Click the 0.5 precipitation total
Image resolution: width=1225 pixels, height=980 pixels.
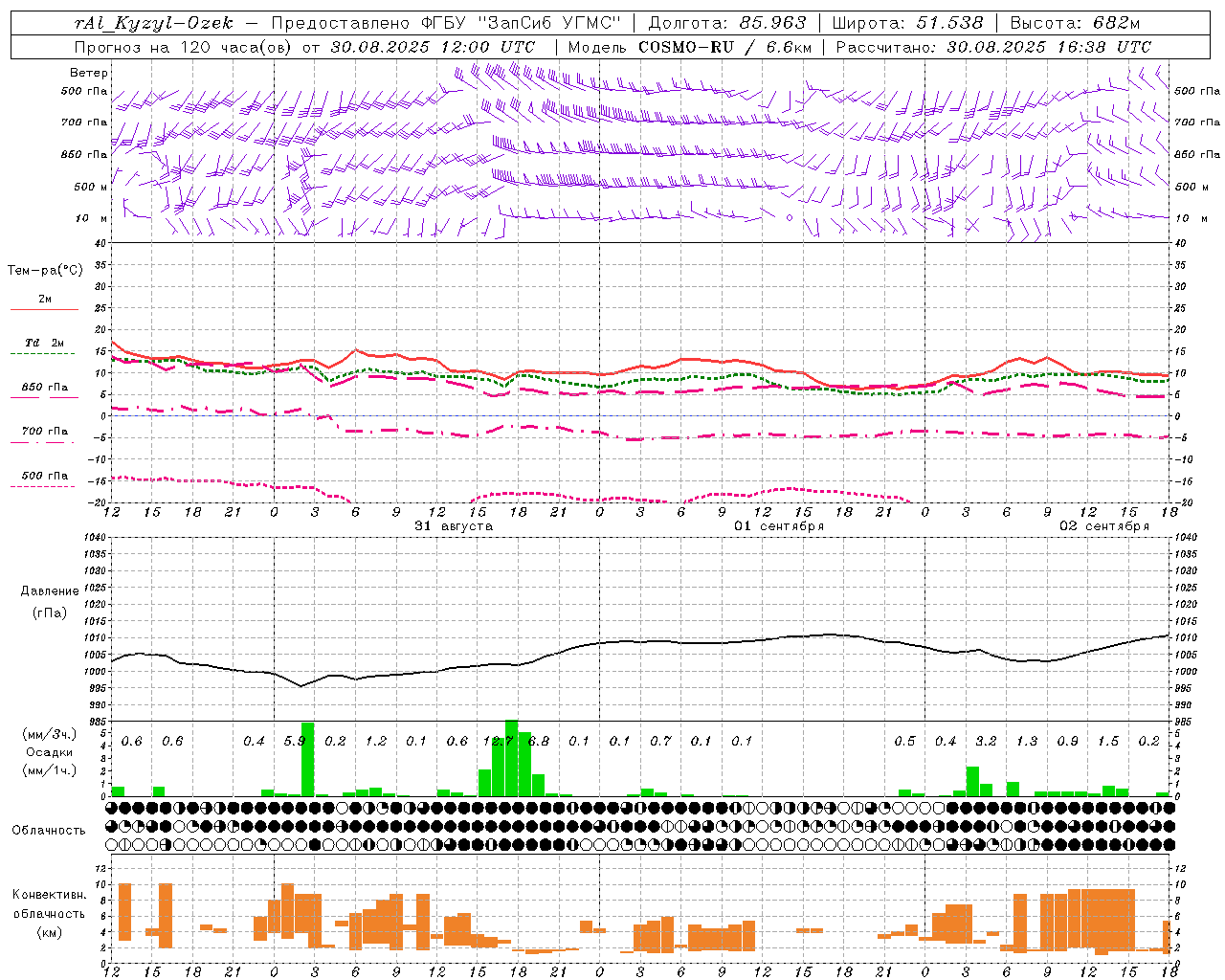tap(905, 741)
